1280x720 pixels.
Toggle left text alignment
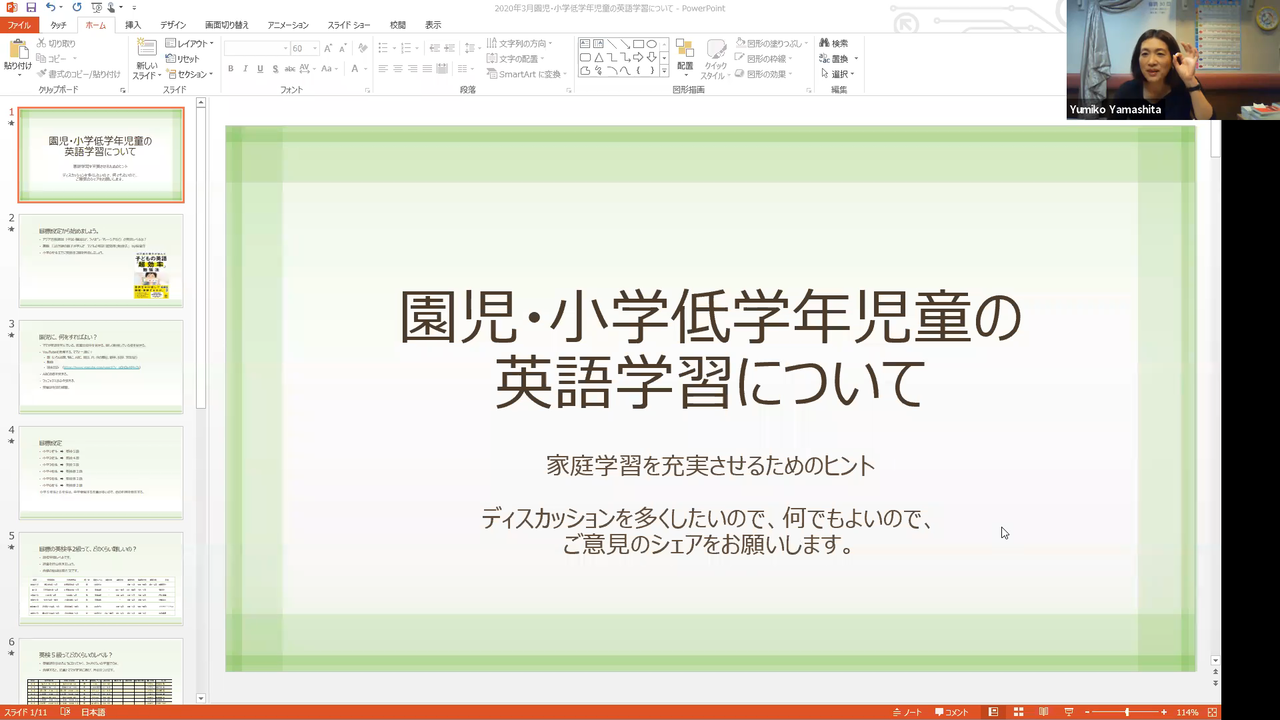tap(383, 69)
